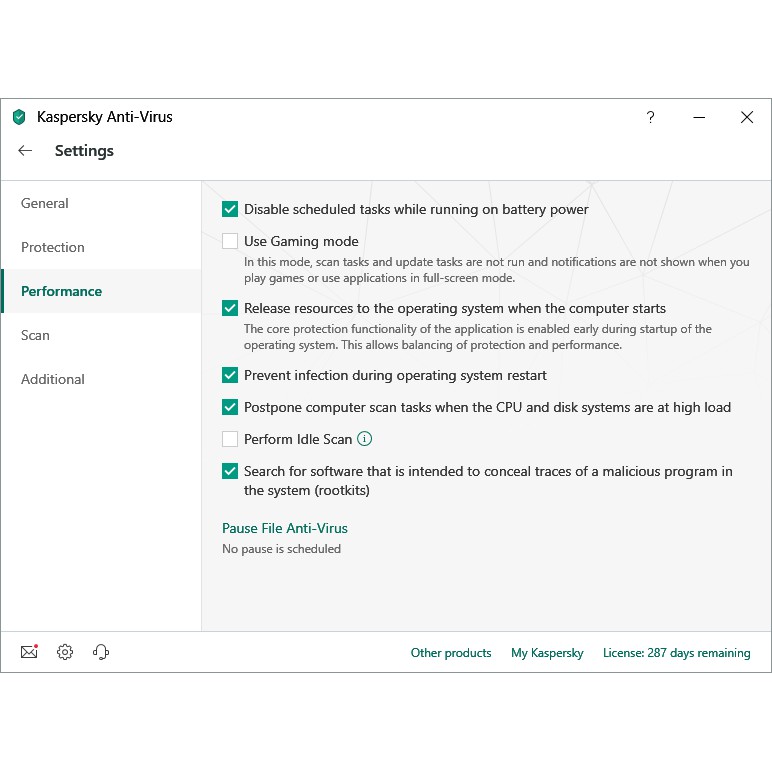Enable the Perform Idle Scan checkbox
Viewport: 772px width, 772px height.
coord(230,439)
